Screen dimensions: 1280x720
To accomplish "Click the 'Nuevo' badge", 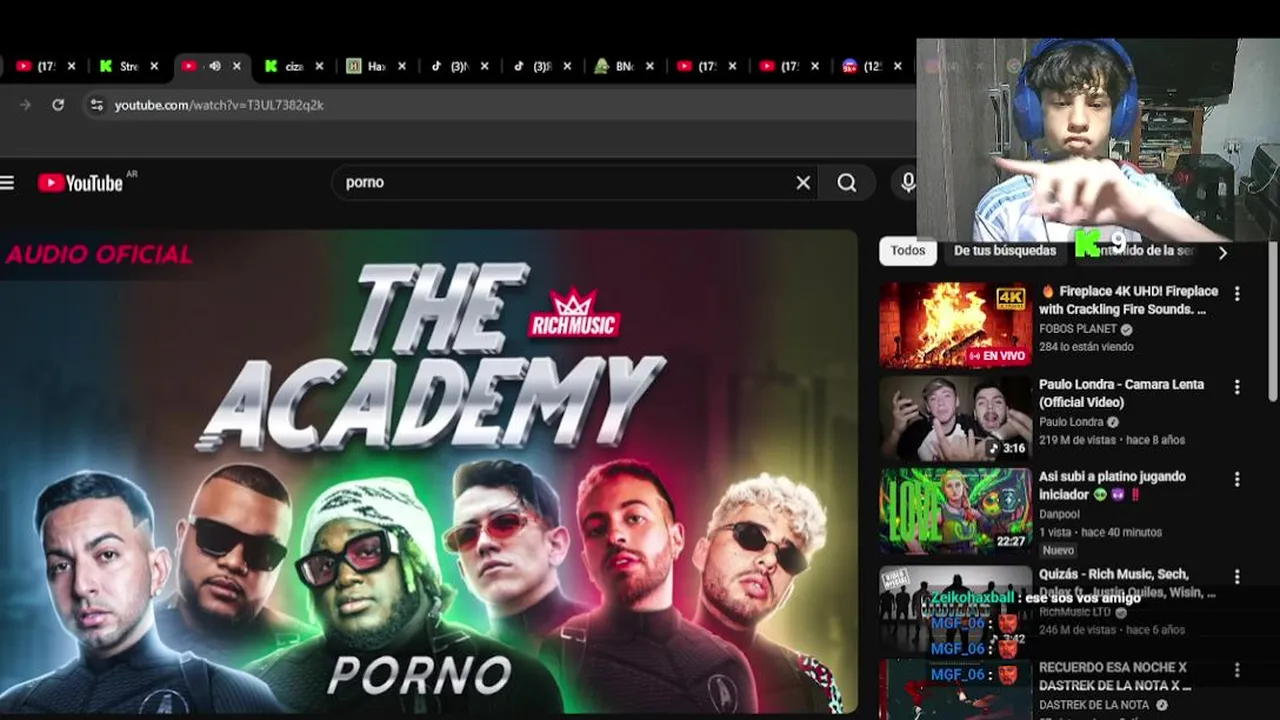I will pos(1058,550).
